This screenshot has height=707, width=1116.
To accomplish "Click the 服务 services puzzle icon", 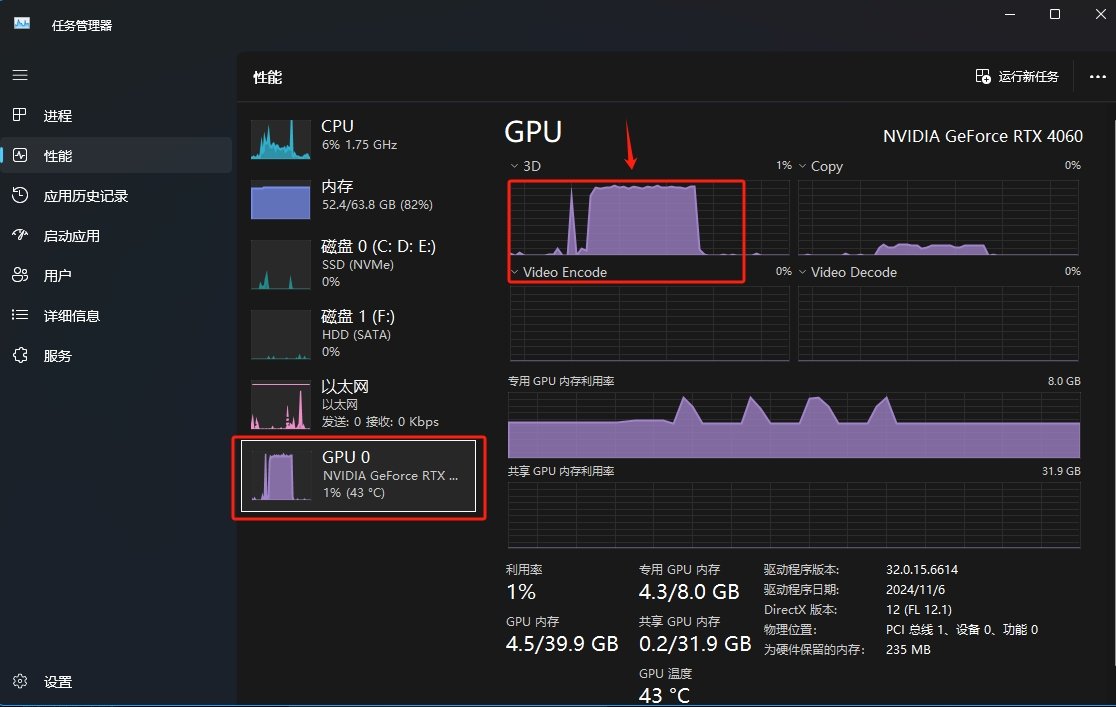I will 20,356.
